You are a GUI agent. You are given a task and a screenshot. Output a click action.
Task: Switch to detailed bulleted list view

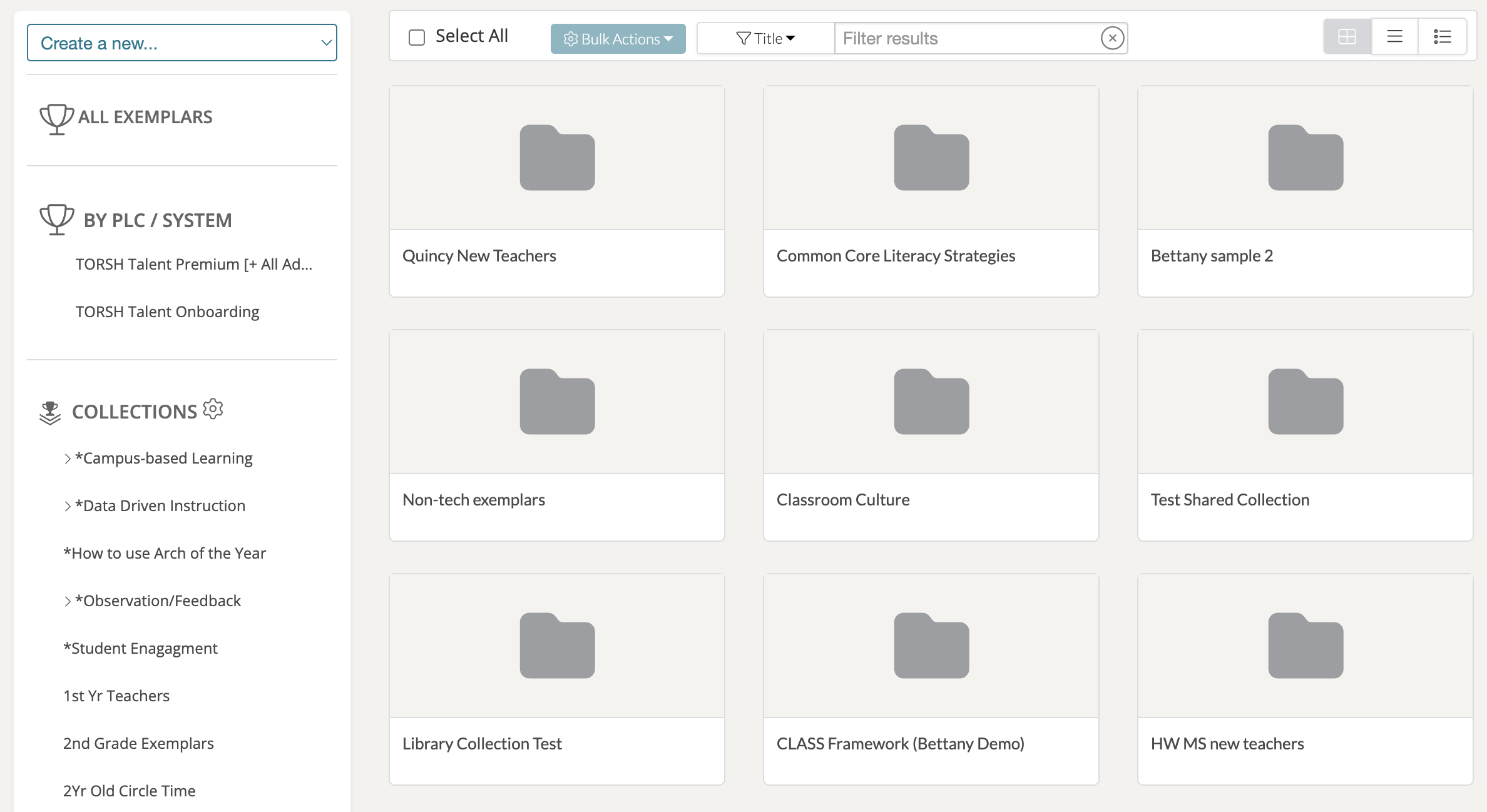pos(1442,37)
